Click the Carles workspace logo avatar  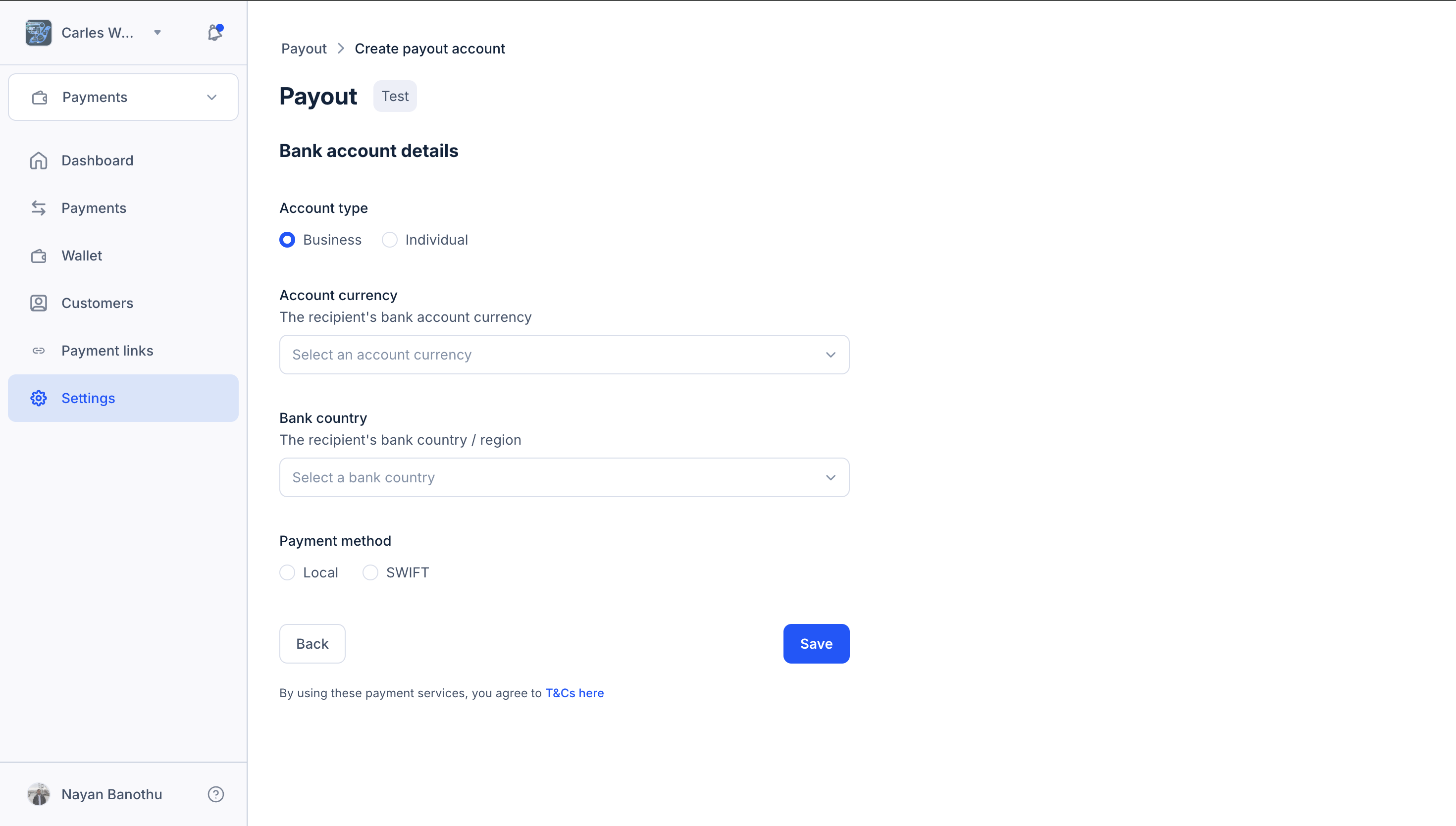click(x=39, y=32)
